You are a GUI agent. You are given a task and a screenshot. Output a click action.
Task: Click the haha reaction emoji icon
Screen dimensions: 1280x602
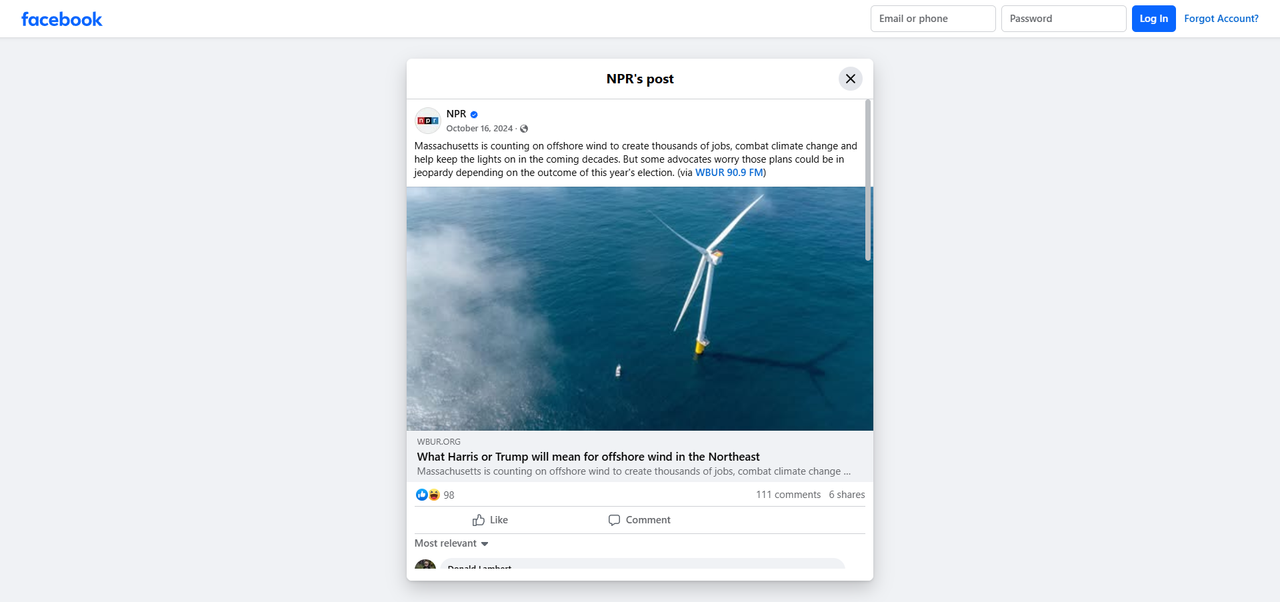pos(434,495)
